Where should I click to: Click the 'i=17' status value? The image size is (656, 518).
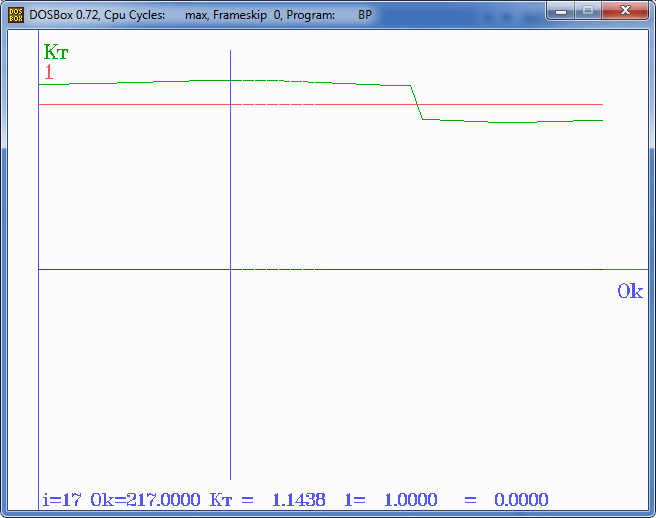coord(62,500)
